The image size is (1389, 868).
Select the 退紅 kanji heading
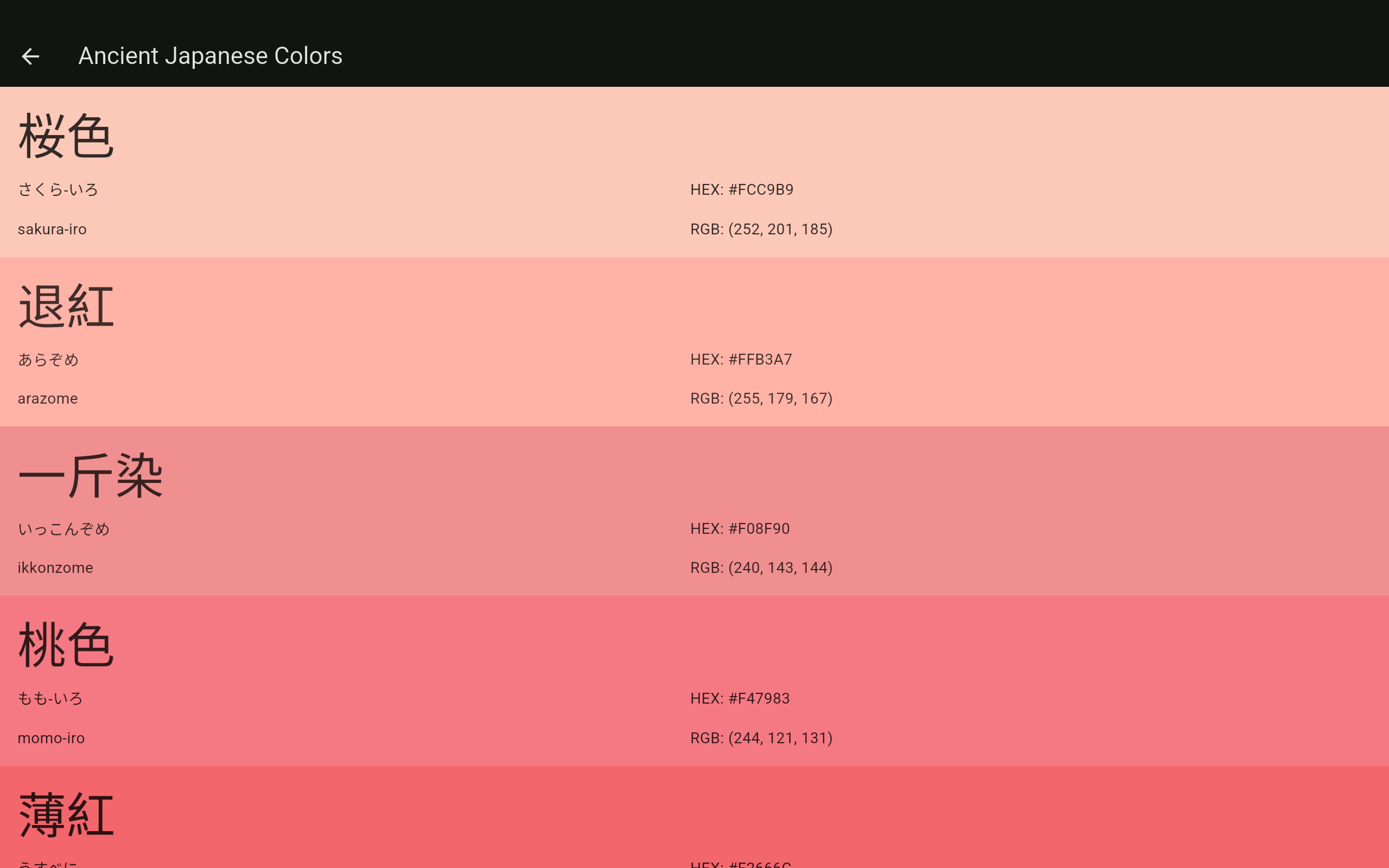coord(67,307)
